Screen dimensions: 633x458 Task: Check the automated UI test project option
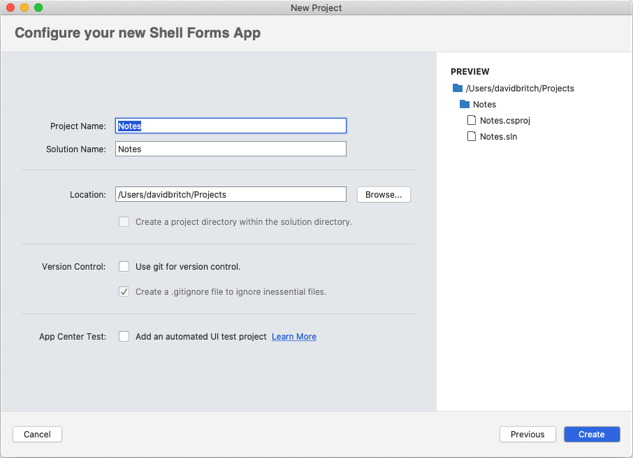[124, 337]
